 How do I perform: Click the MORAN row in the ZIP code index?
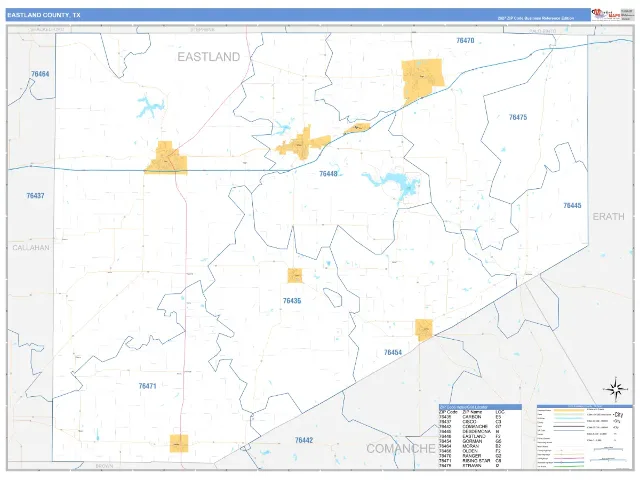point(470,446)
